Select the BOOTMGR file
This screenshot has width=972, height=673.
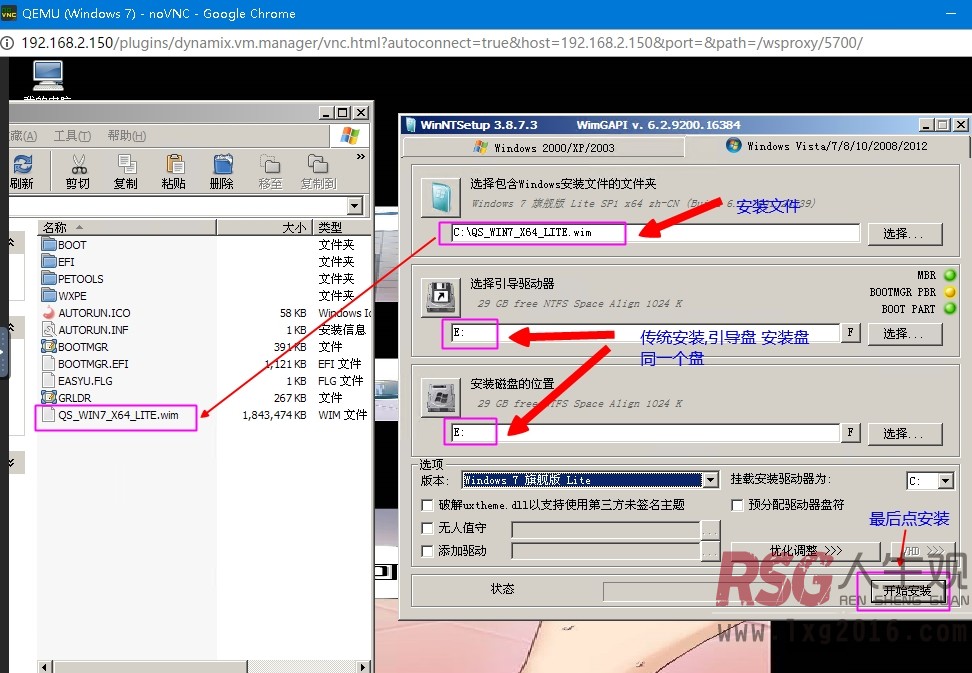click(75, 347)
